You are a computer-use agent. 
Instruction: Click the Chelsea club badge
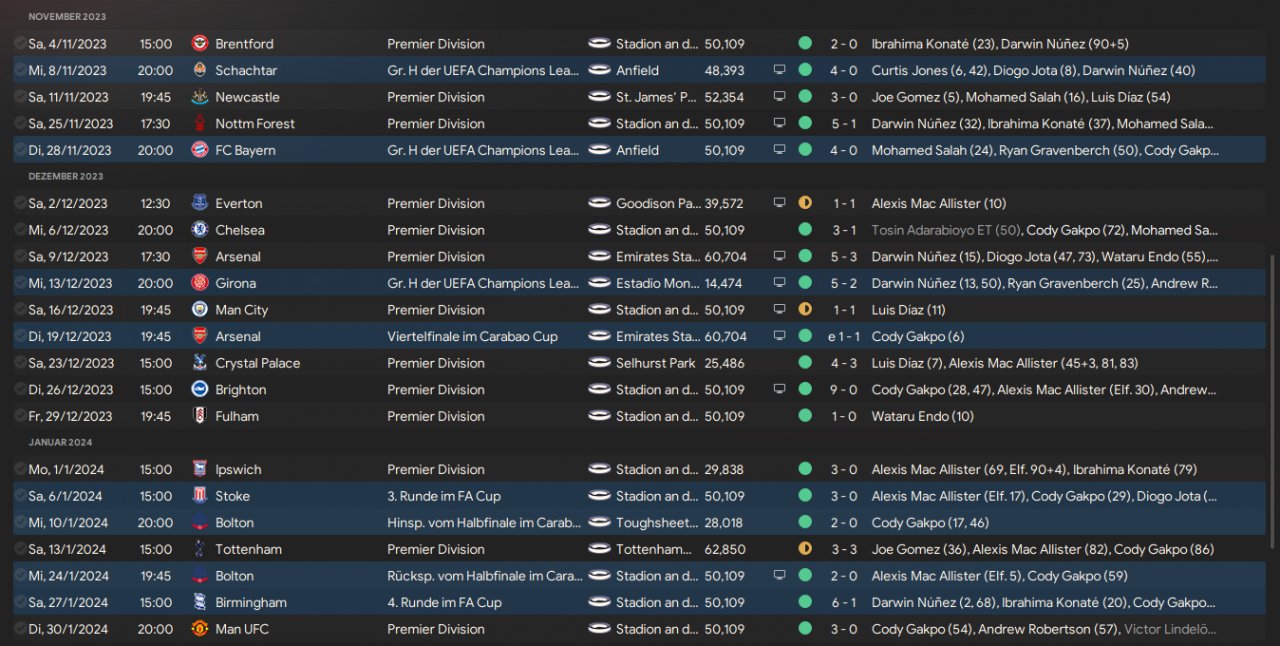199,230
